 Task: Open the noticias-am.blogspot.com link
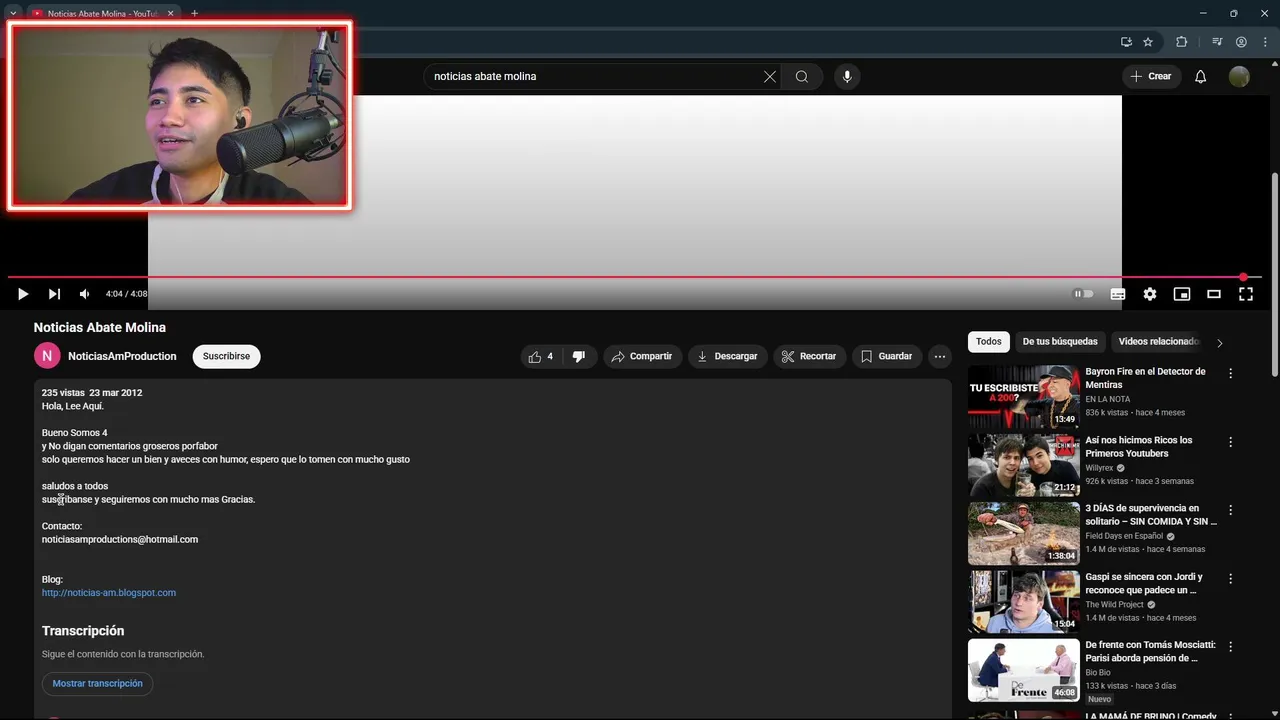(109, 593)
